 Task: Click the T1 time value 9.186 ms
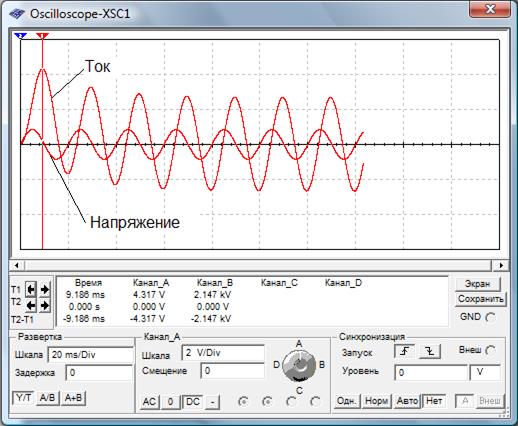pos(85,295)
